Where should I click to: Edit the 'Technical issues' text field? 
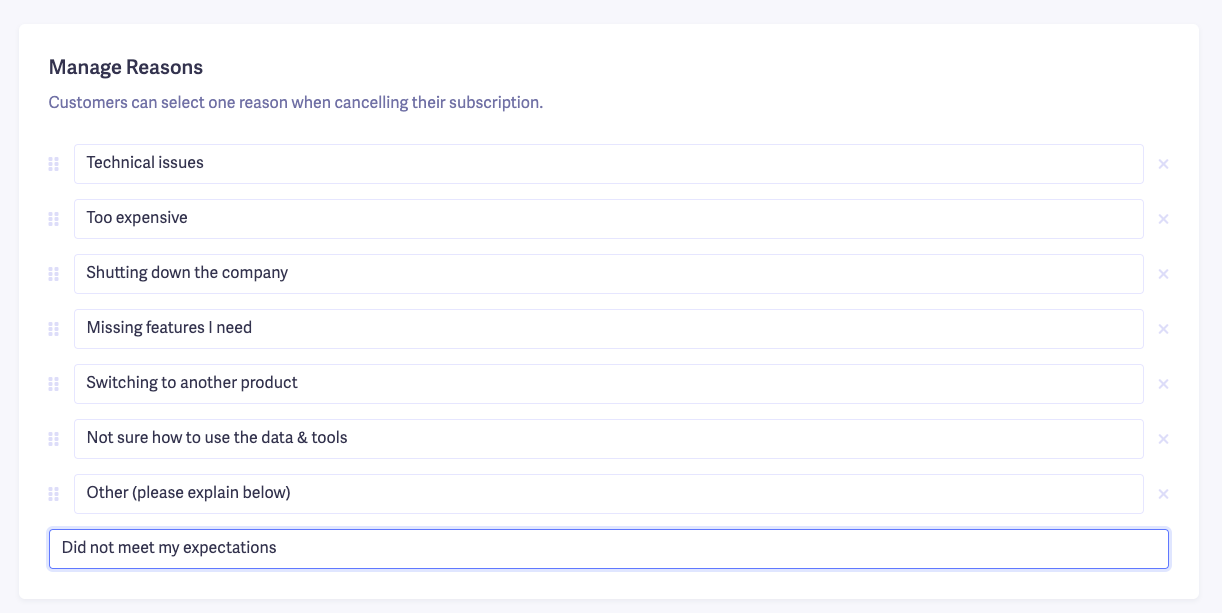click(608, 164)
